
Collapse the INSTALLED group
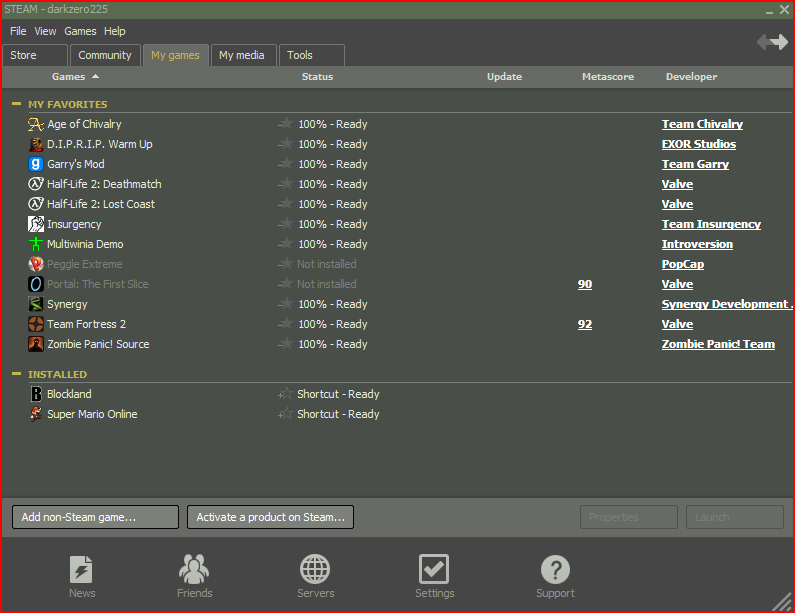tap(16, 374)
